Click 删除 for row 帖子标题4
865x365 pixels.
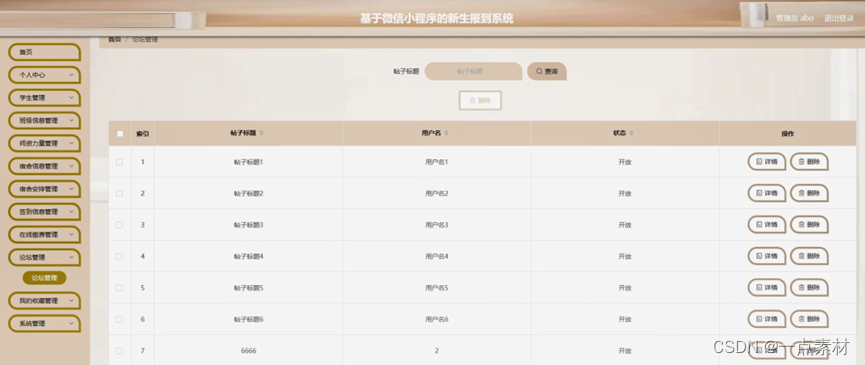click(x=809, y=256)
